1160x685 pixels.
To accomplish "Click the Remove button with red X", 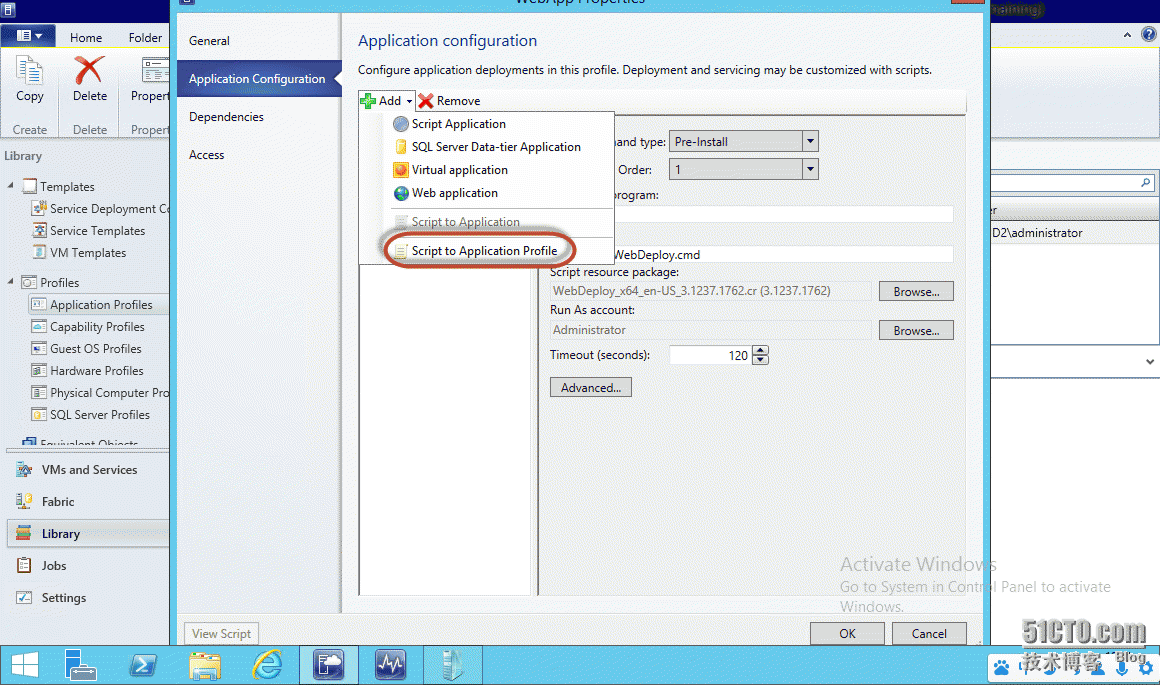I will tap(449, 101).
